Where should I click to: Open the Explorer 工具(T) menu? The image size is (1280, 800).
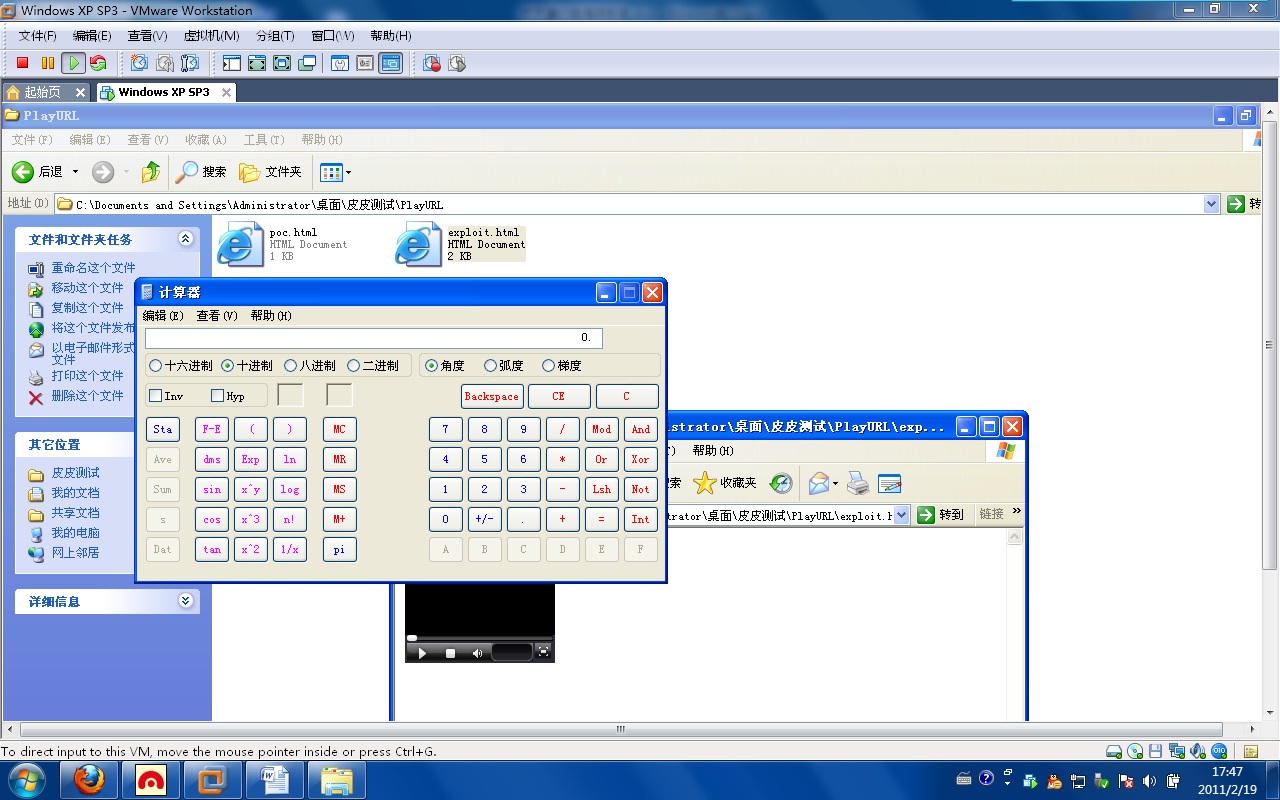coord(264,140)
